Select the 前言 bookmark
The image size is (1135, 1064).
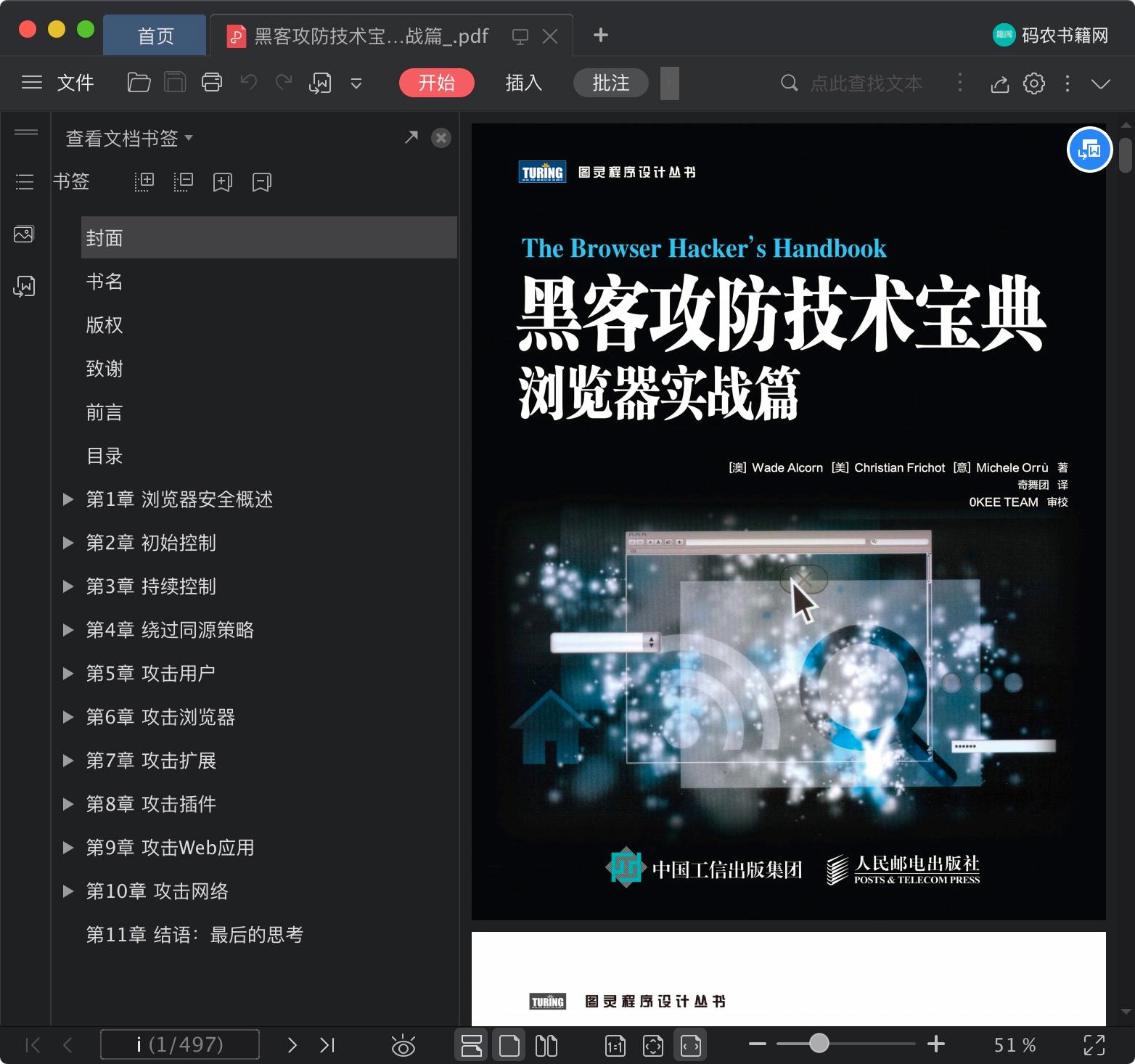click(105, 412)
